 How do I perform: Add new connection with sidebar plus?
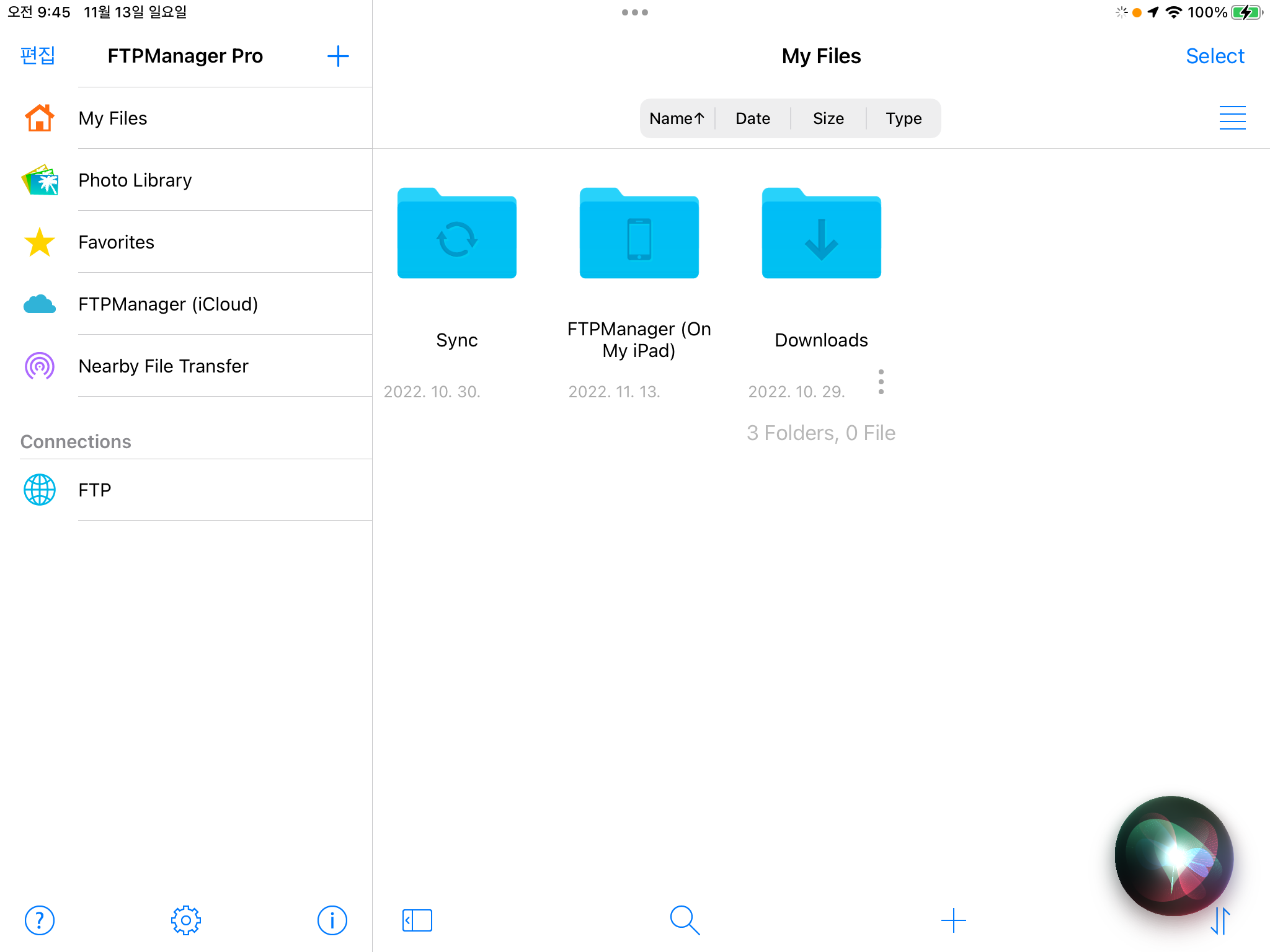(x=338, y=56)
